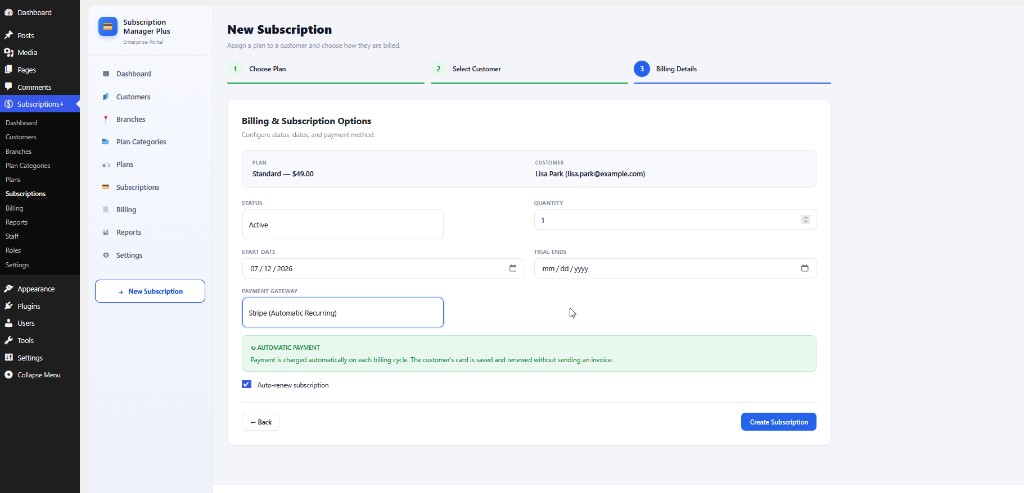The height and width of the screenshot is (493, 1024).
Task: Click the WordPress Settings sliders icon
Action: point(8,358)
